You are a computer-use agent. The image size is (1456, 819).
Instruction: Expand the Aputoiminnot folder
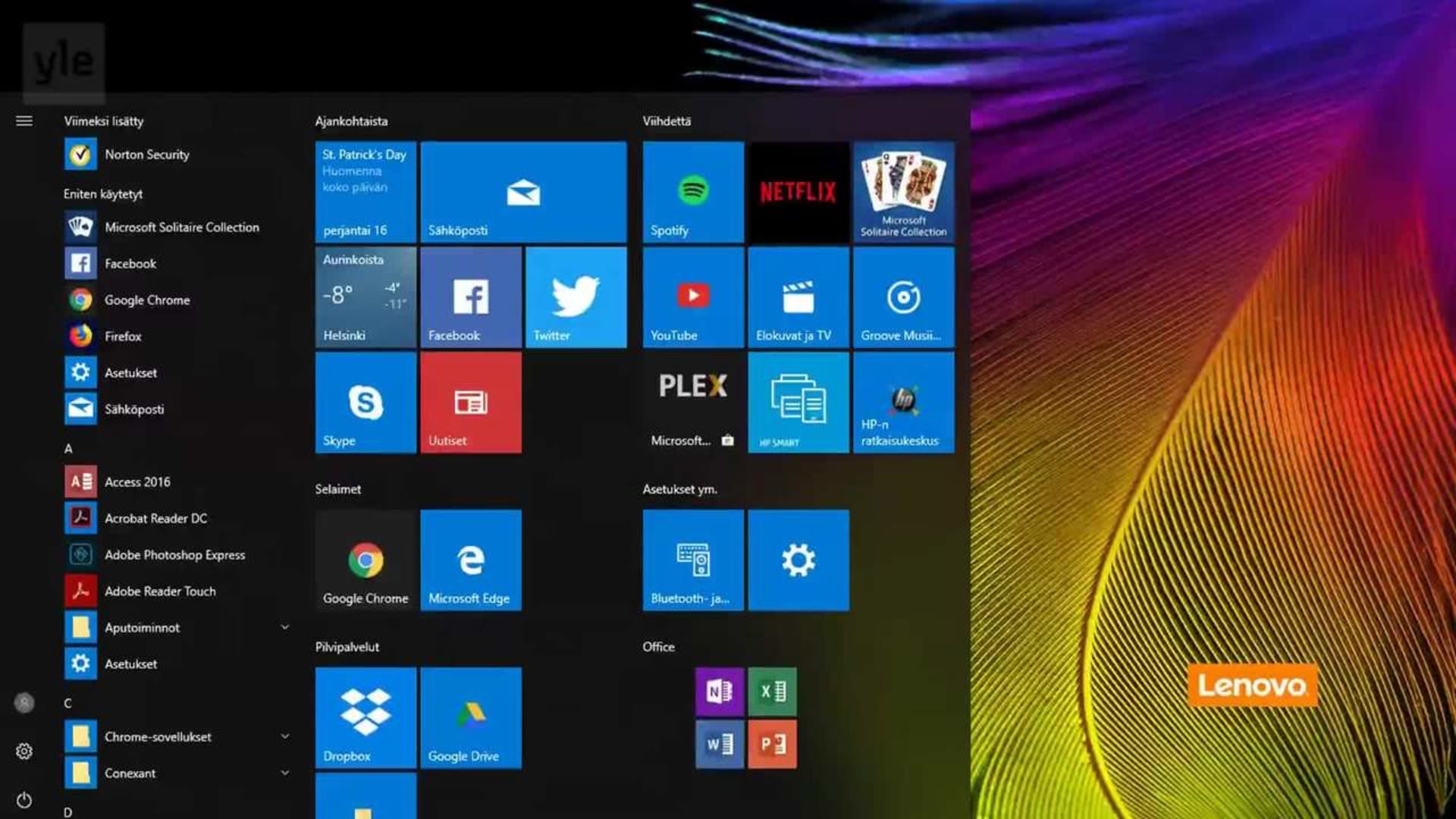coord(285,627)
